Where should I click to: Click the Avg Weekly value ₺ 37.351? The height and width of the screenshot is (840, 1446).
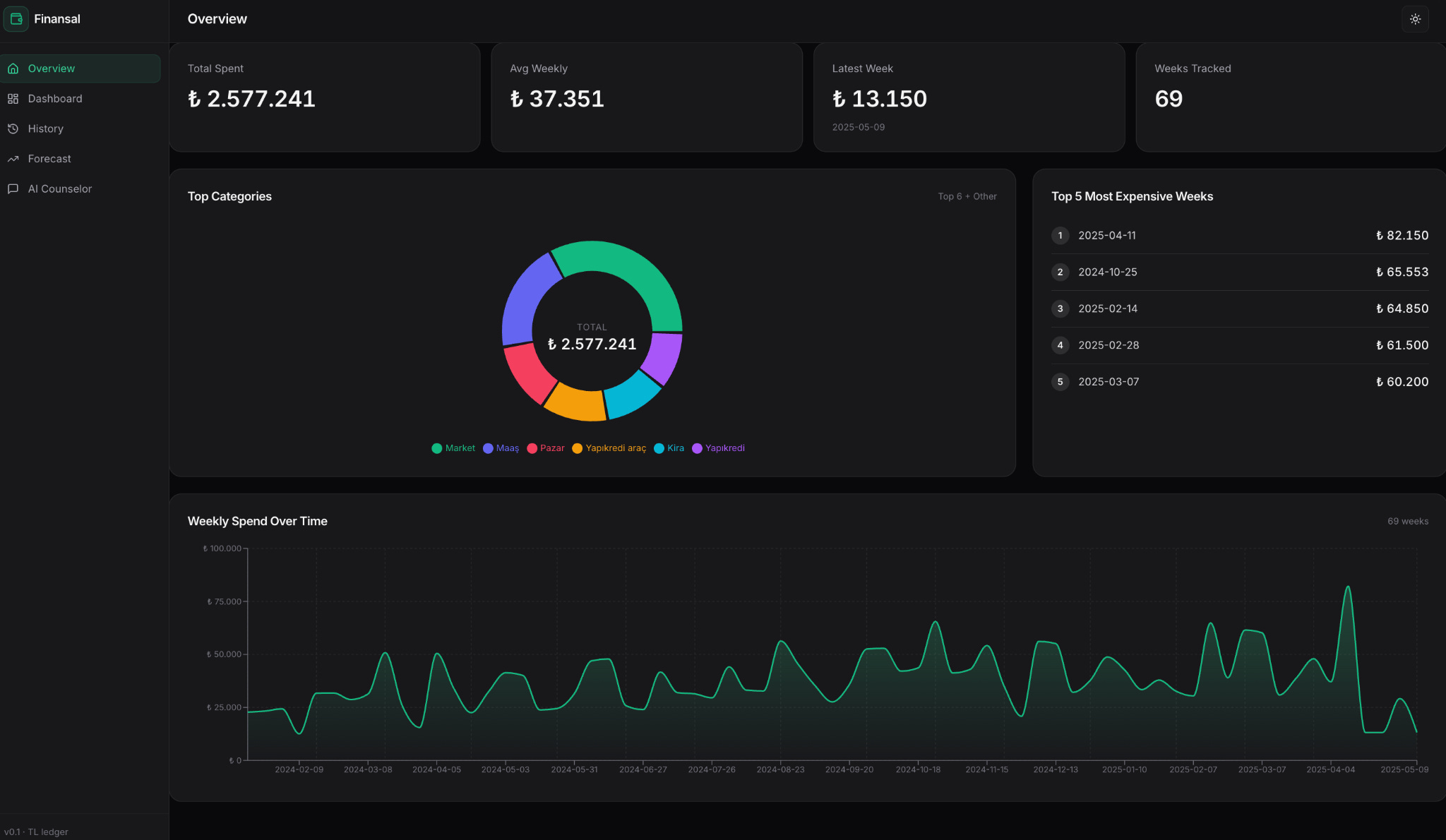click(x=557, y=99)
